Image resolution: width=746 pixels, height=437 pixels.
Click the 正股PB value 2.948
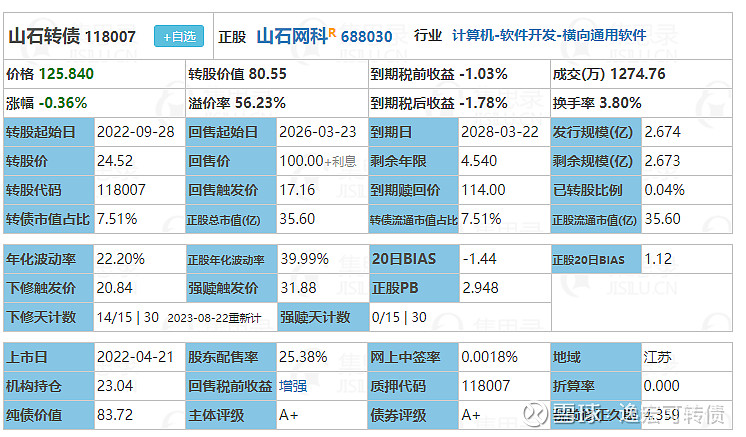[481, 288]
